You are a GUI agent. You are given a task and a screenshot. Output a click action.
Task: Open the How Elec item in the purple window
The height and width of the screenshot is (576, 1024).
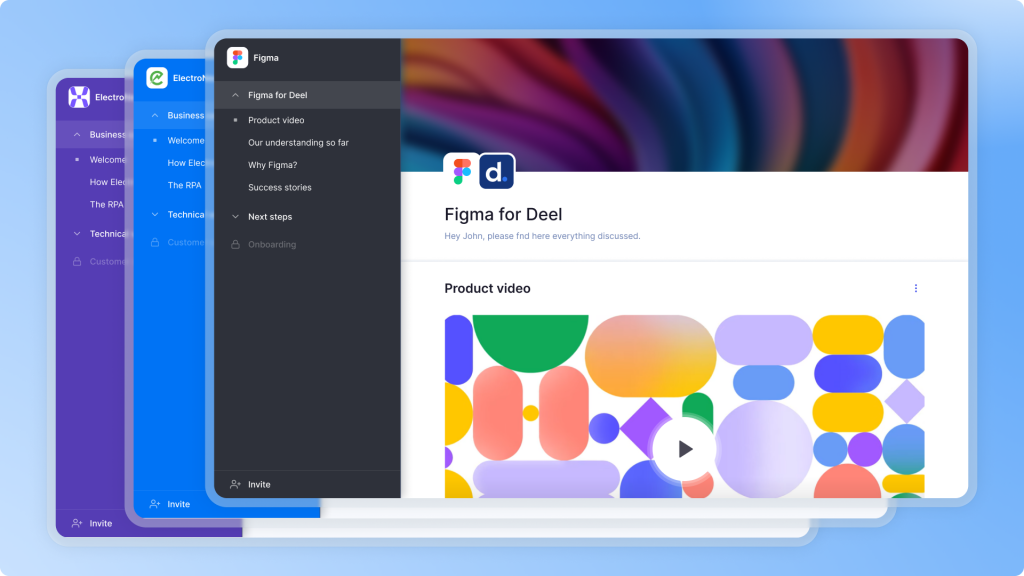pos(107,182)
